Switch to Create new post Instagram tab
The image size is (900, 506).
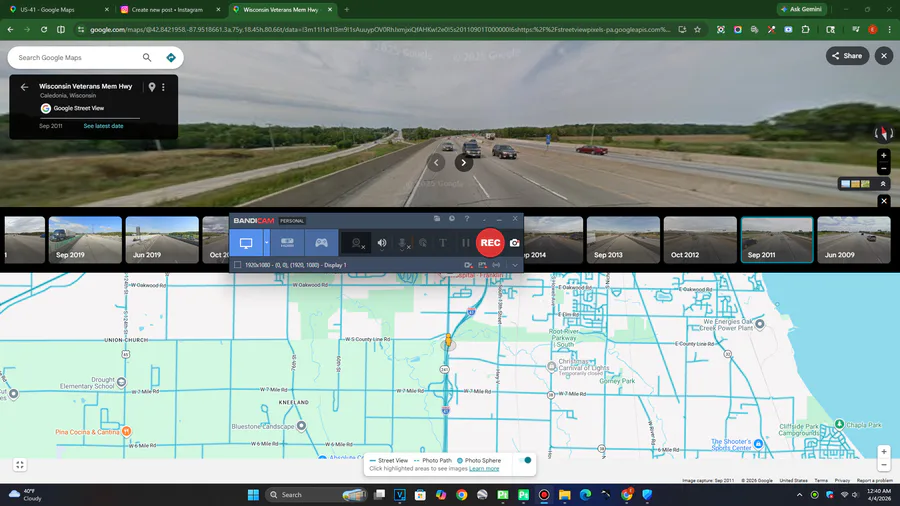[x=170, y=10]
